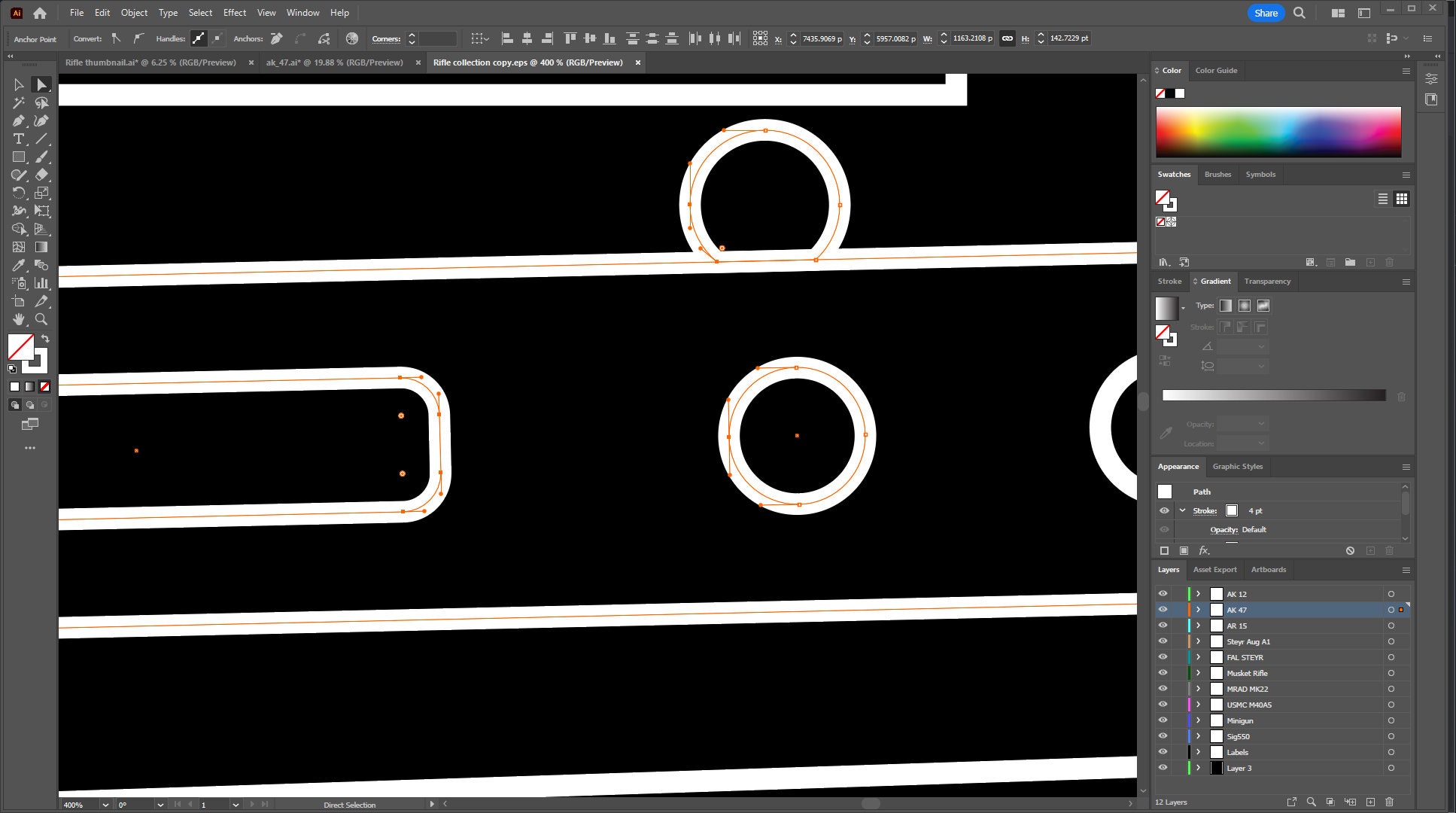
Task: Select the Type tool
Action: 18,139
